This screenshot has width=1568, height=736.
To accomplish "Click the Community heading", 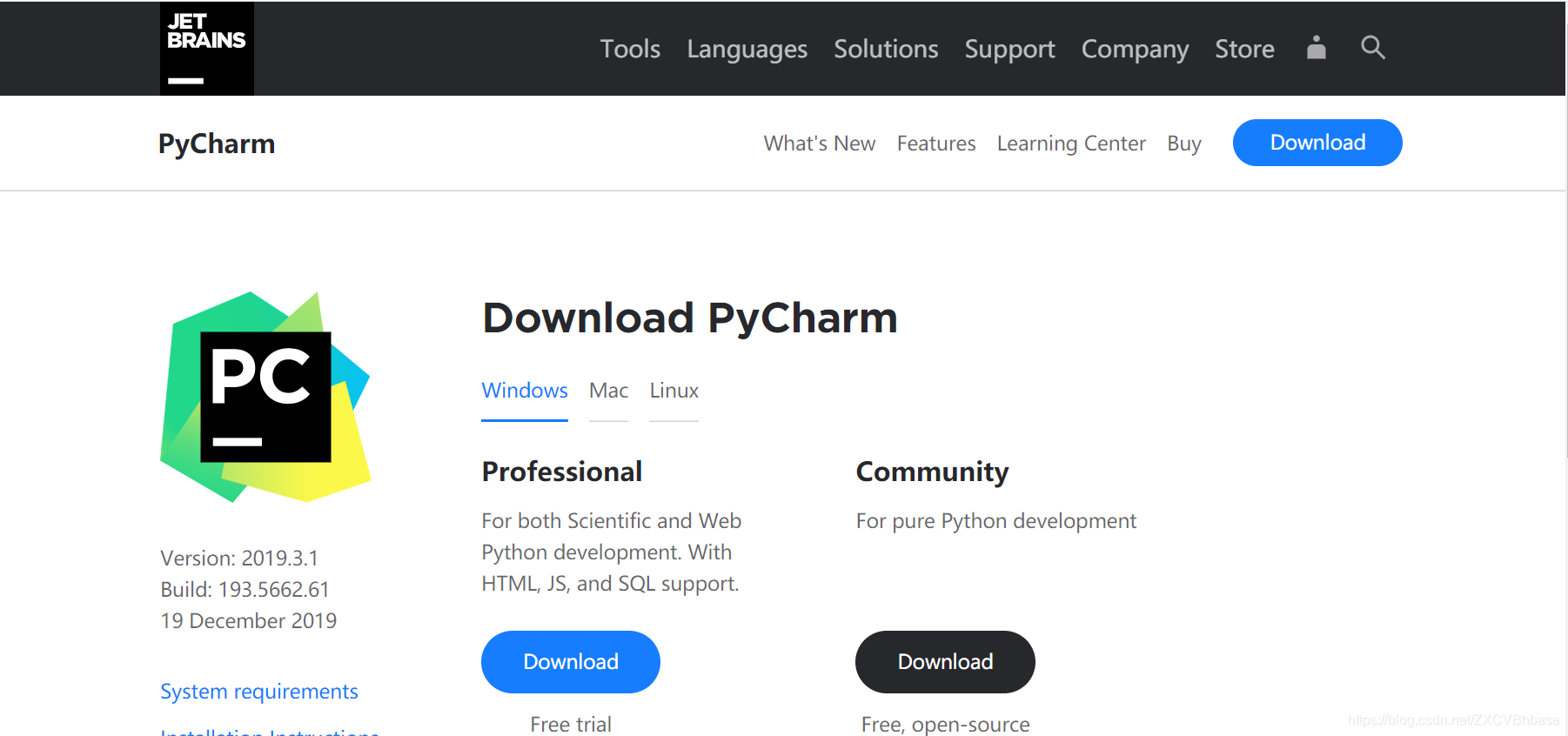I will pyautogui.click(x=932, y=472).
